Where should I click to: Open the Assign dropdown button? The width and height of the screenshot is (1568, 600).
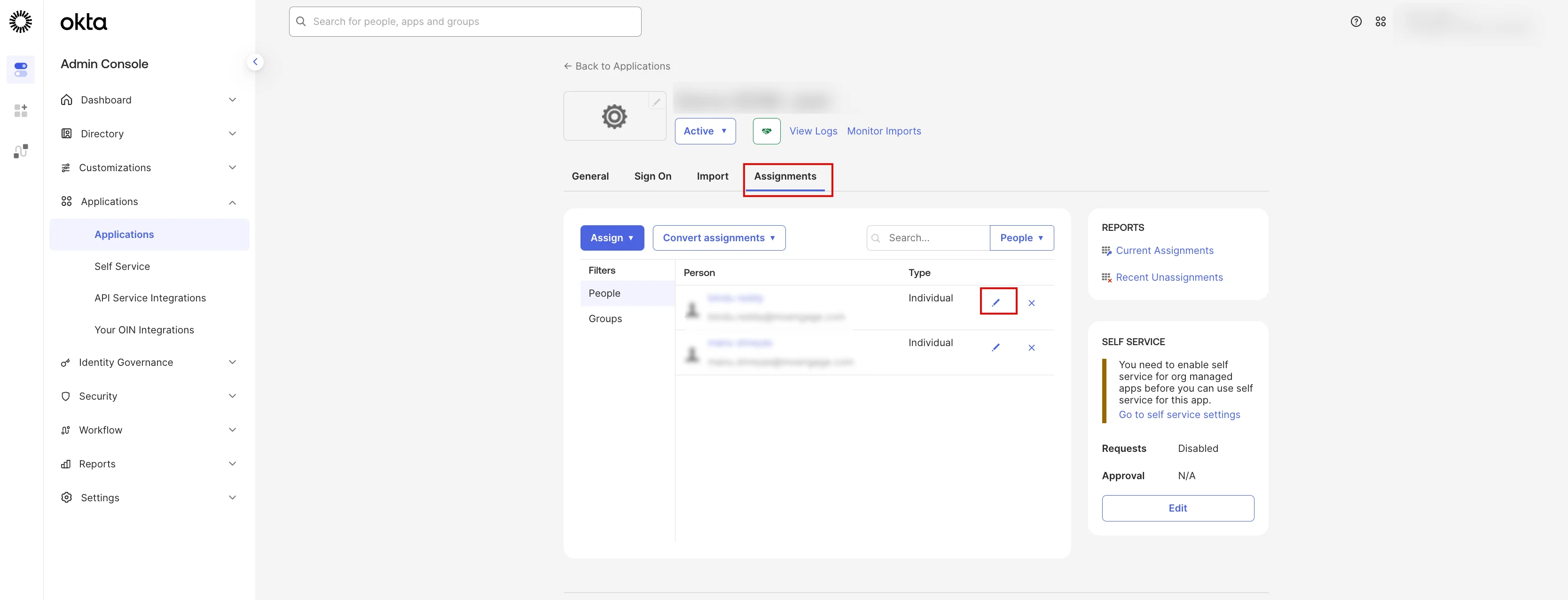(612, 237)
